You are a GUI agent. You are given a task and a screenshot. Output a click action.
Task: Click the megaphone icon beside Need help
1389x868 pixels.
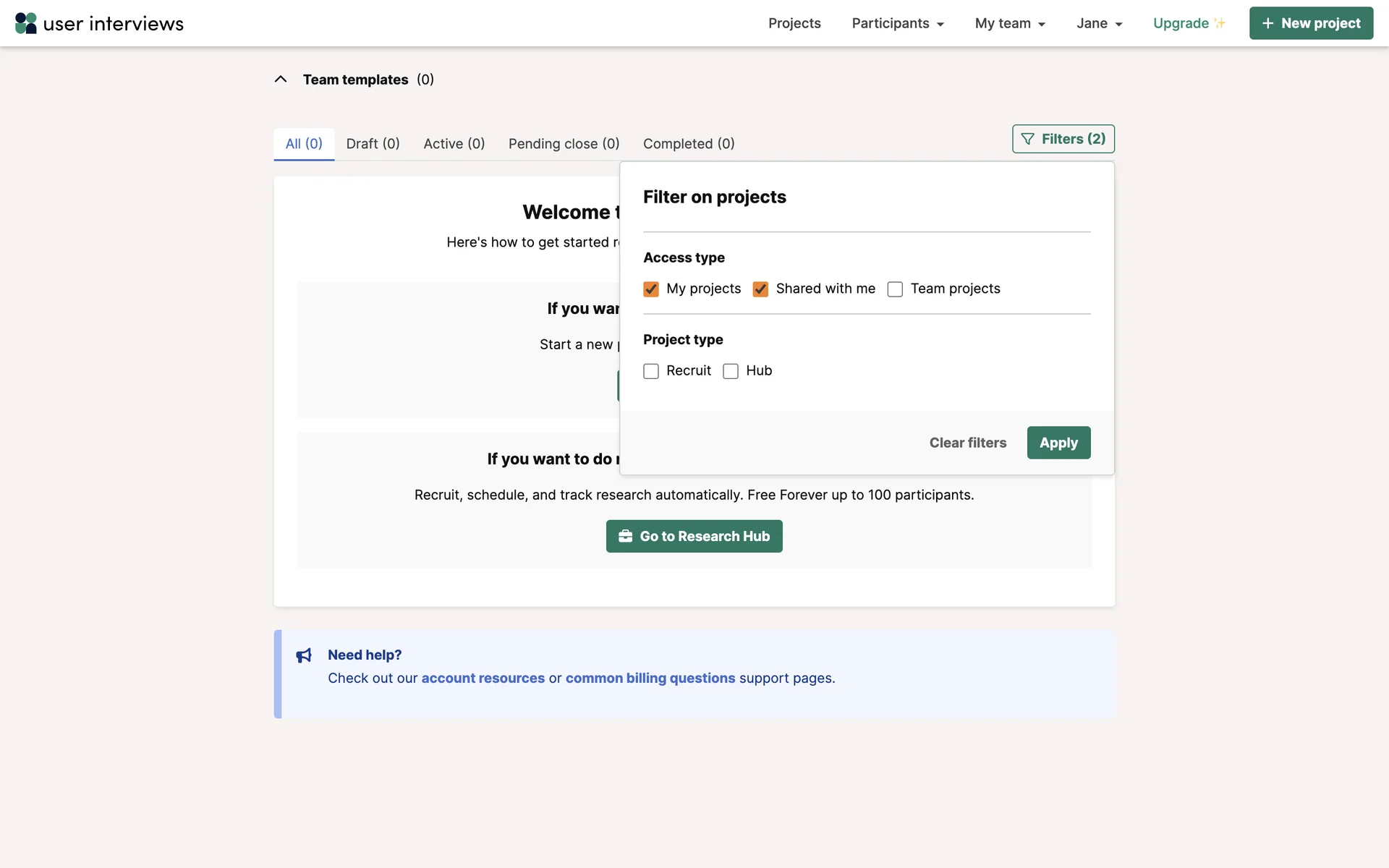304,655
